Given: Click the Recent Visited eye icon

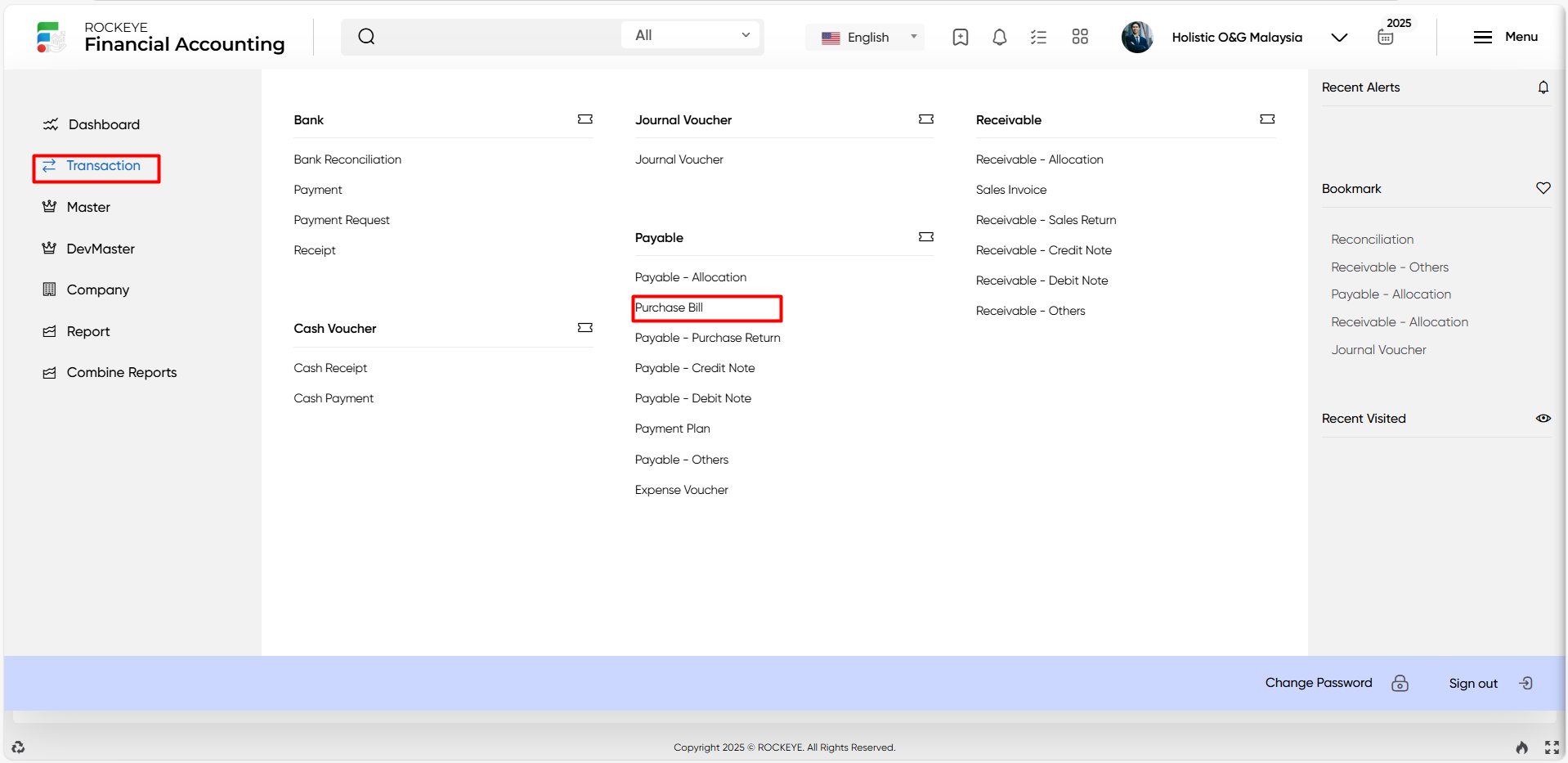Looking at the screenshot, I should (1543, 418).
